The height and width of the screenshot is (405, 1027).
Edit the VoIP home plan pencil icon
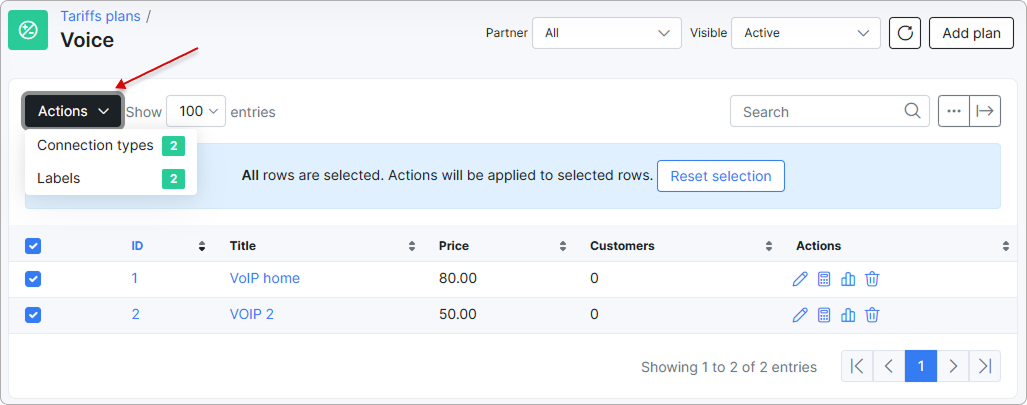[x=800, y=279]
